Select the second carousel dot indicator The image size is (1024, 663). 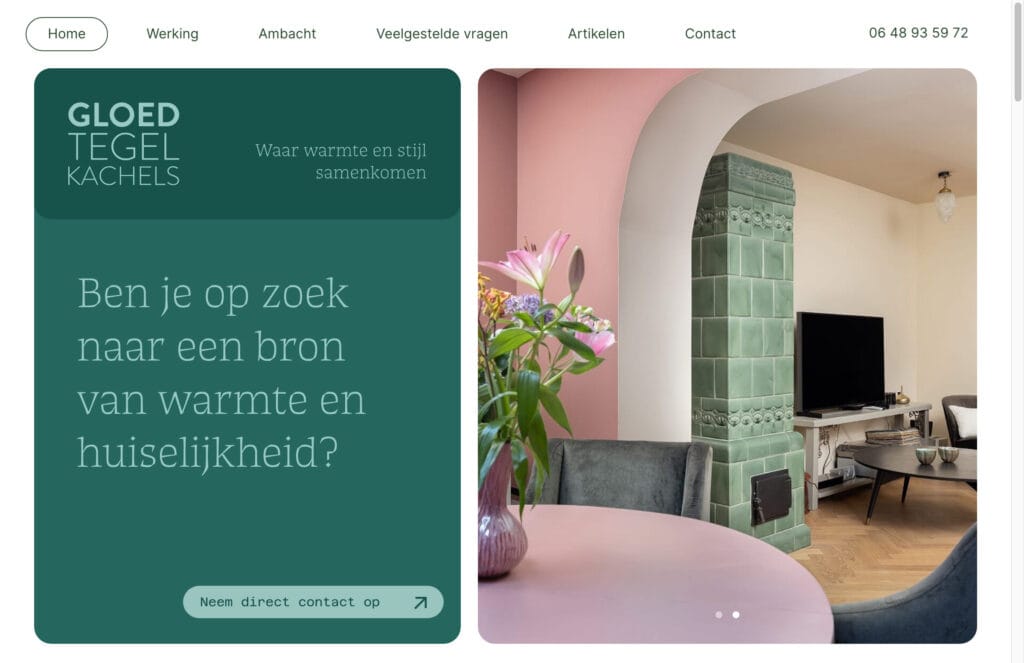pos(736,615)
